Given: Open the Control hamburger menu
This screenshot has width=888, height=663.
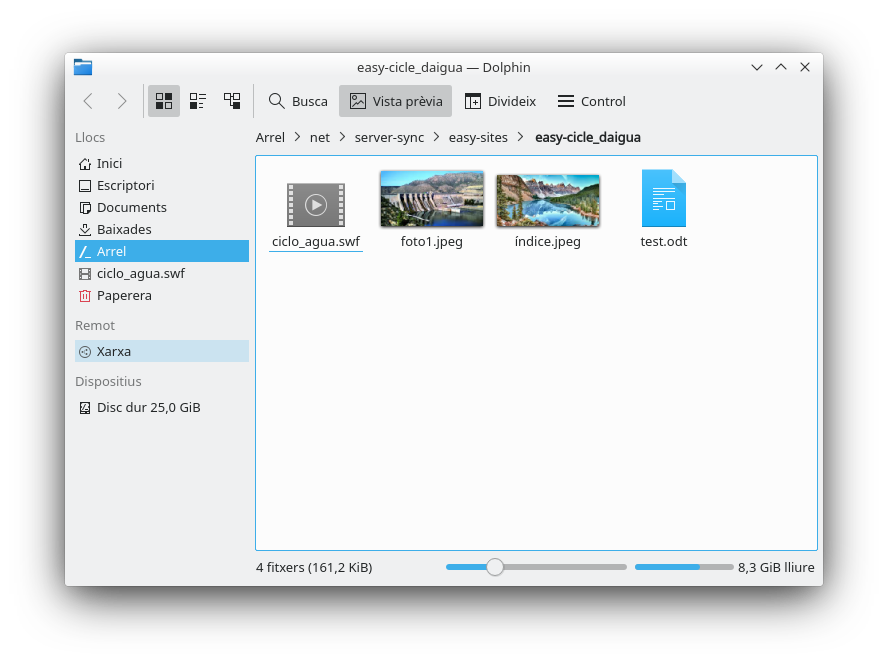Looking at the screenshot, I should (591, 101).
